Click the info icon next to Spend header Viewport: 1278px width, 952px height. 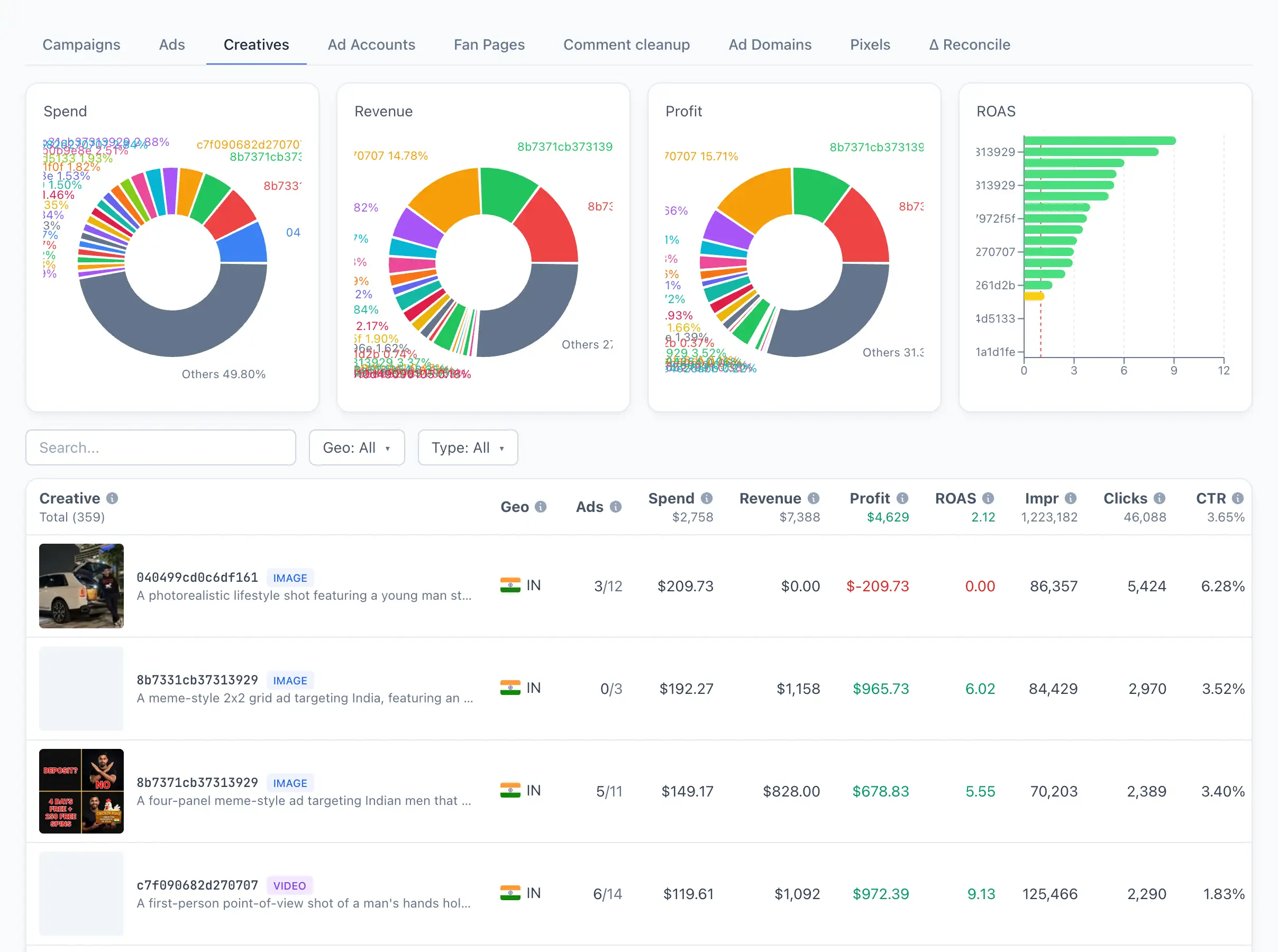point(707,498)
